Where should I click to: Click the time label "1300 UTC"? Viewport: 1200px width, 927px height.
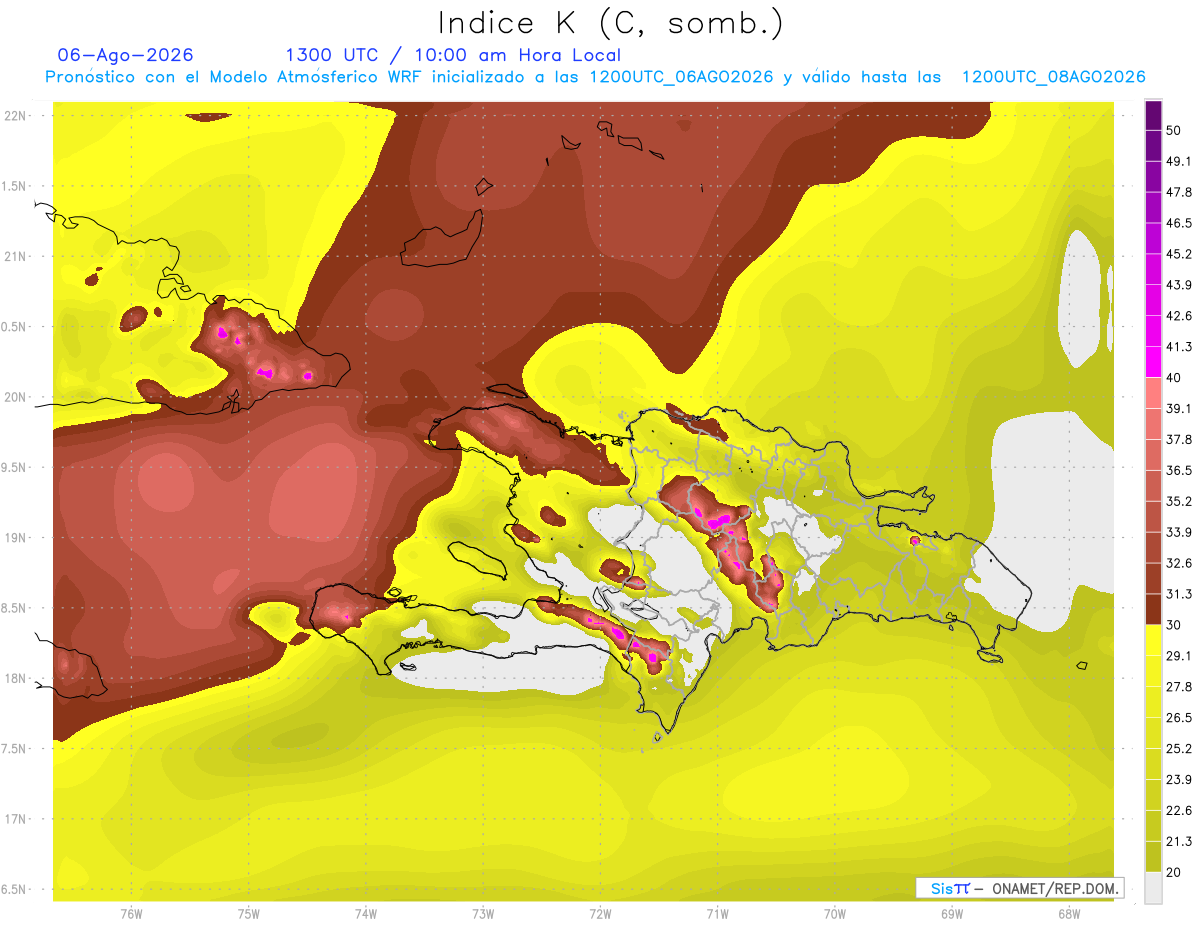332,55
